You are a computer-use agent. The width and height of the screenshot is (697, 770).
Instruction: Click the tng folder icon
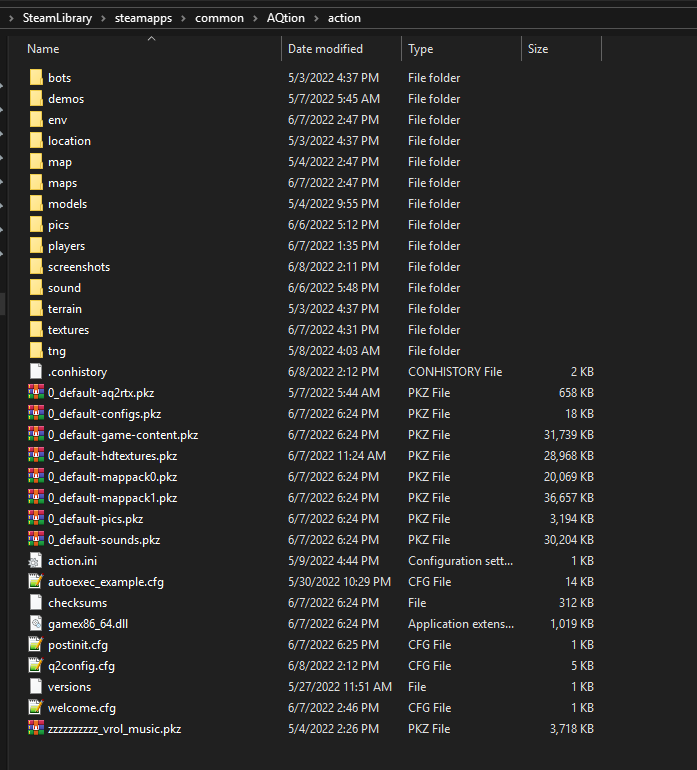36,351
